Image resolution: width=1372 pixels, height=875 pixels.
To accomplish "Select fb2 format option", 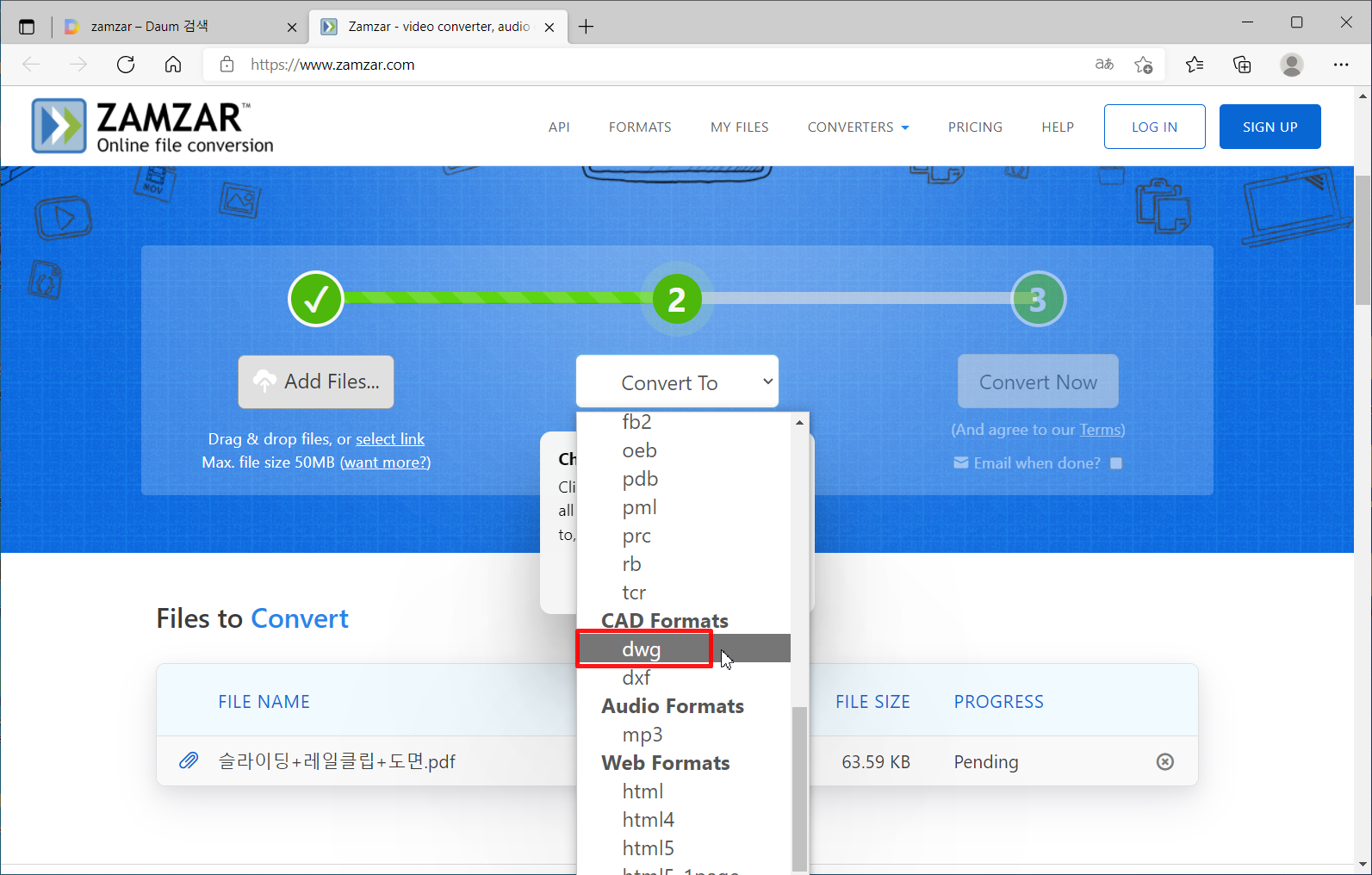I will 684,421.
